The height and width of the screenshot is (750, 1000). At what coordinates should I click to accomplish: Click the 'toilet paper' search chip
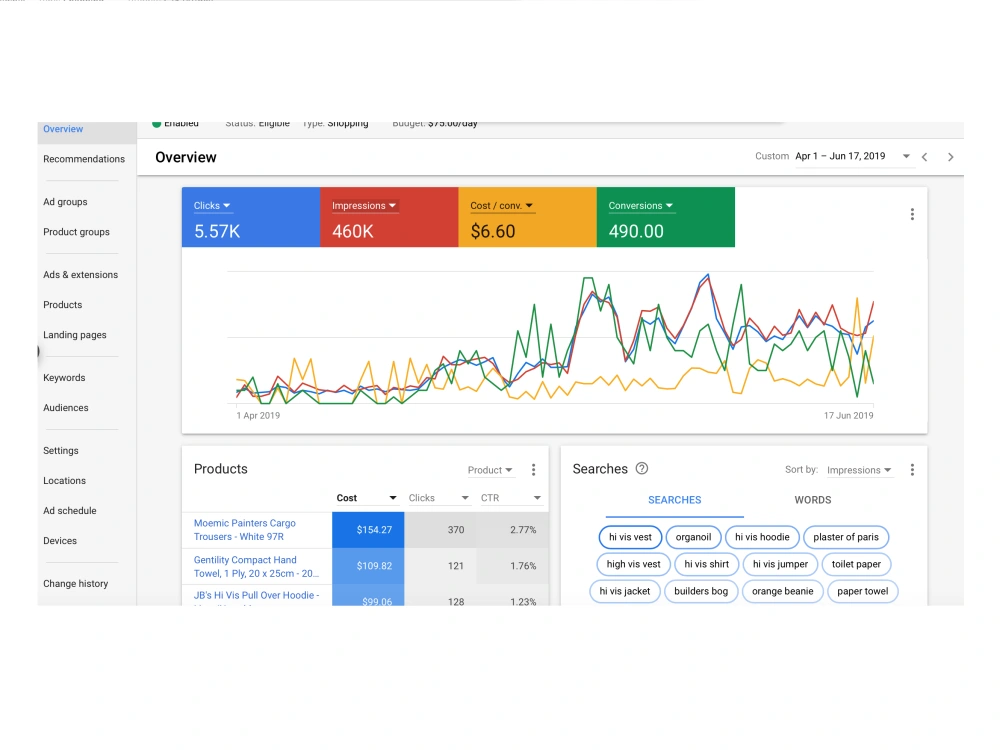coord(856,564)
